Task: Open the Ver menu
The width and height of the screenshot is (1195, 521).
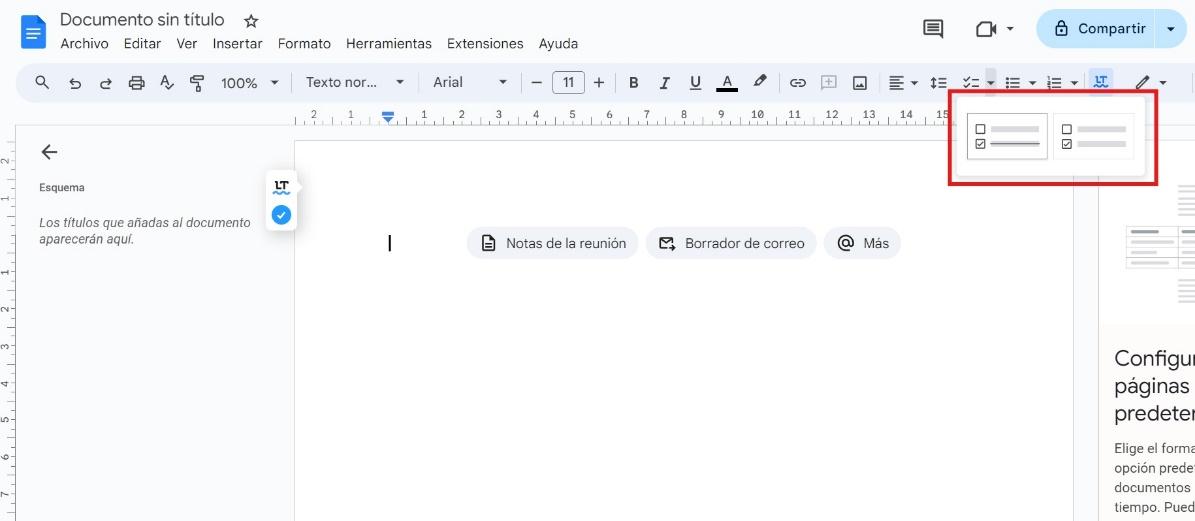Action: [187, 43]
